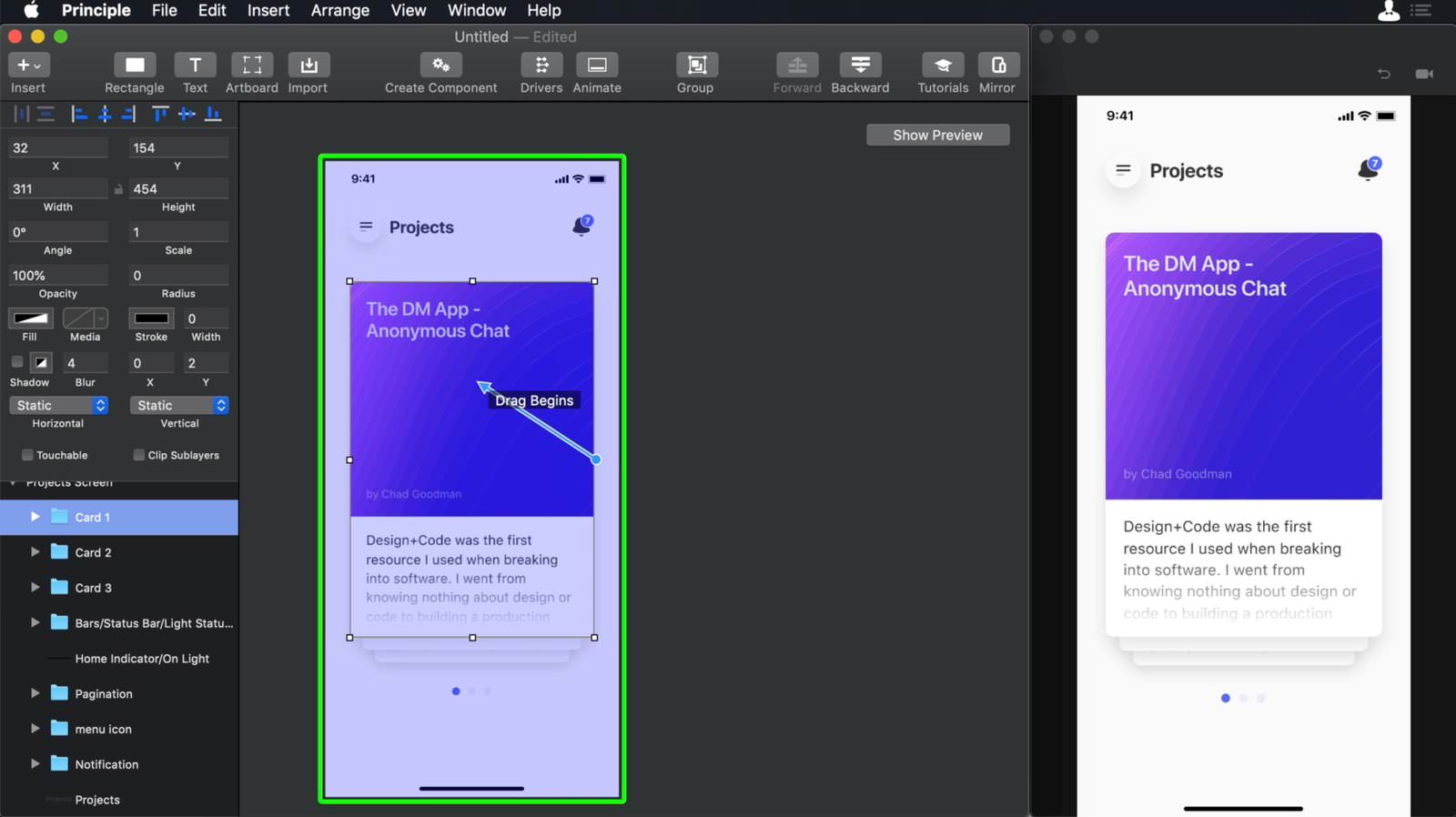Click the bell icon on the artboard

click(581, 226)
